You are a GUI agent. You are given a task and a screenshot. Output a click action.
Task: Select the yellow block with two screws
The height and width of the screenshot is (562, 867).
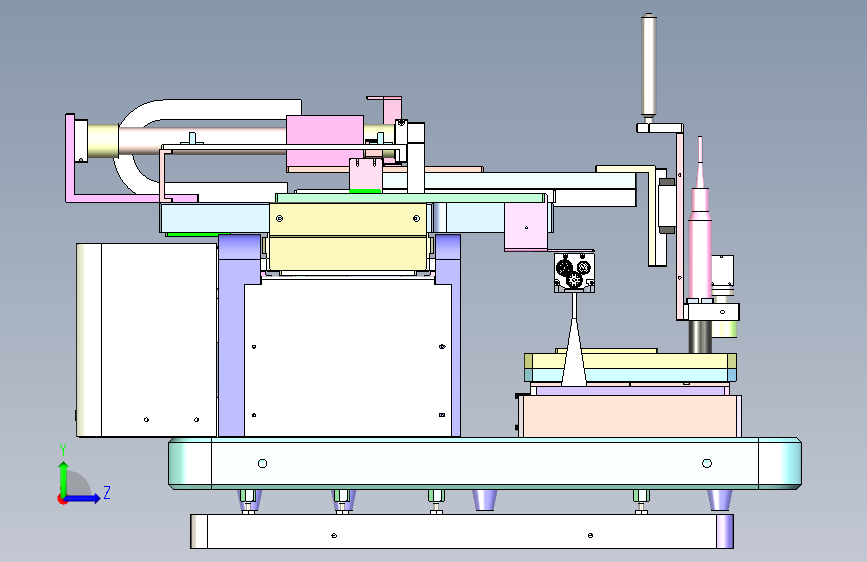click(348, 220)
